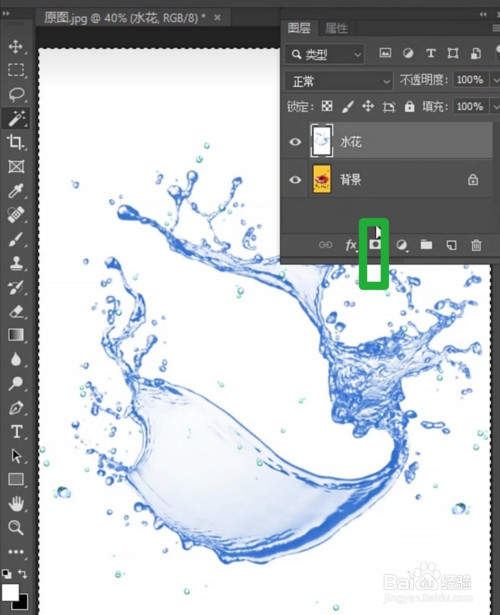The height and width of the screenshot is (615, 500).
Task: Hide the 水花 layer visibility
Action: tap(295, 142)
